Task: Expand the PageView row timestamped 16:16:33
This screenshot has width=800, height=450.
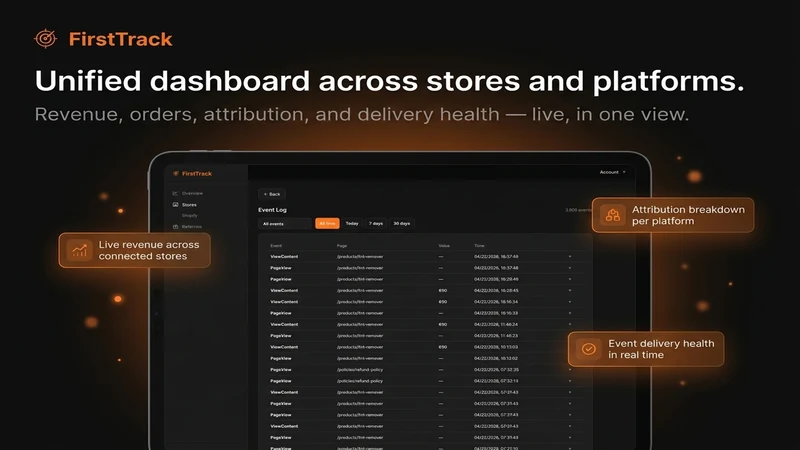Action: pyautogui.click(x=570, y=313)
